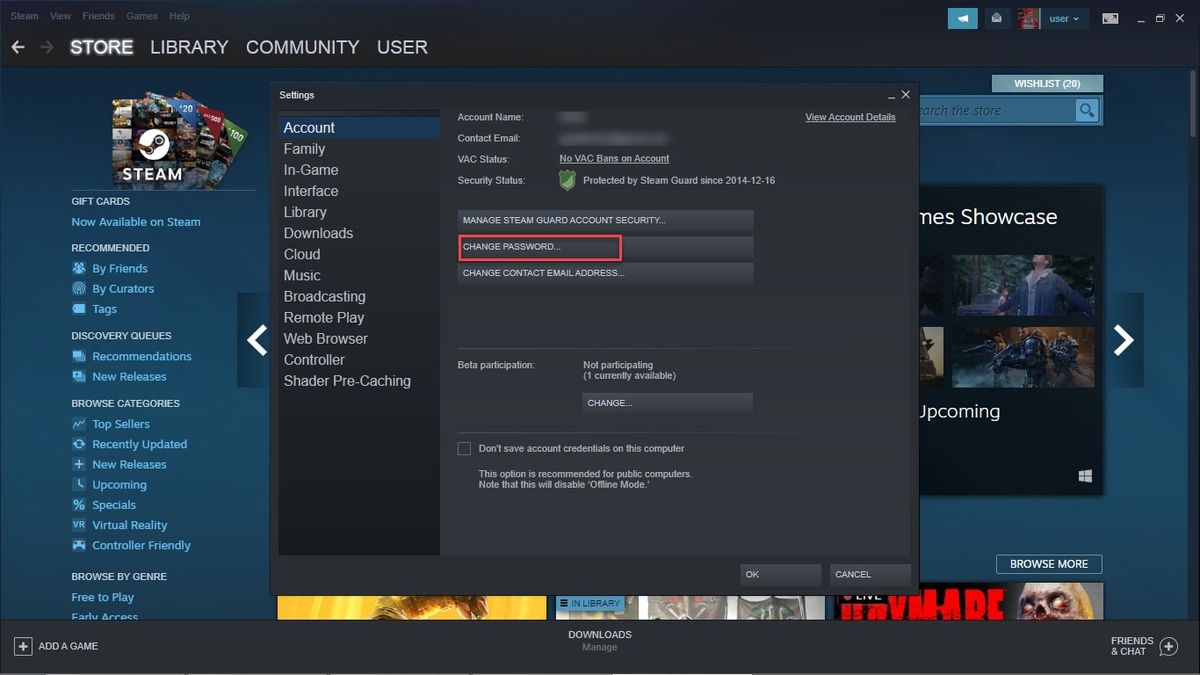This screenshot has width=1200, height=675.
Task: Click the user avatar picture
Action: pyautogui.click(x=1028, y=18)
